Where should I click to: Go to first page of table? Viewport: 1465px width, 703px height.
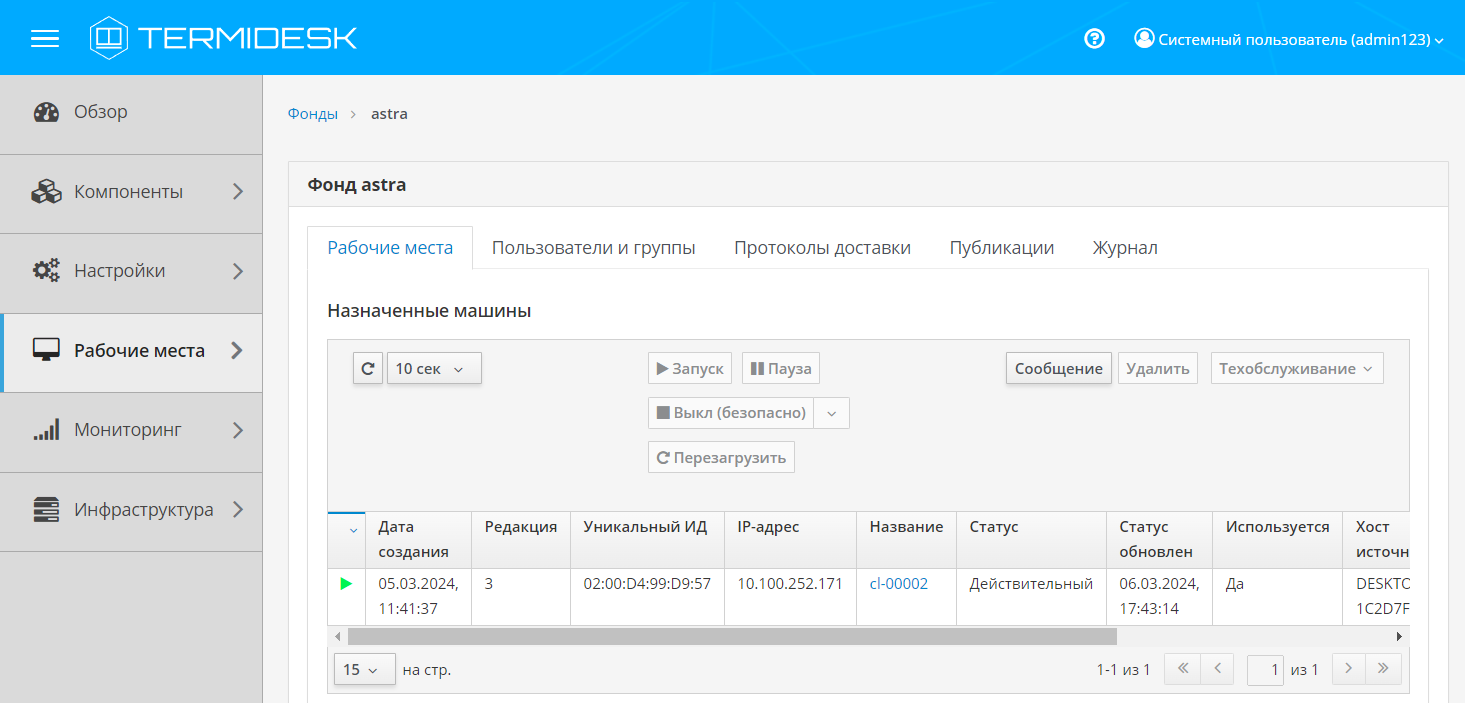[x=1182, y=669]
